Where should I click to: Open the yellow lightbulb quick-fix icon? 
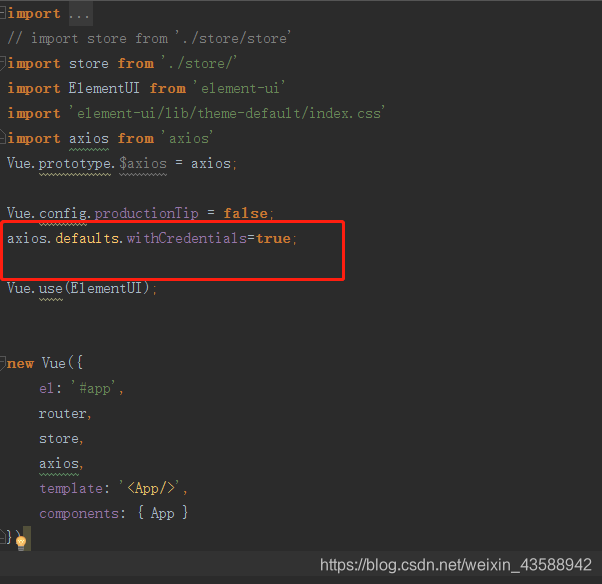[21, 541]
